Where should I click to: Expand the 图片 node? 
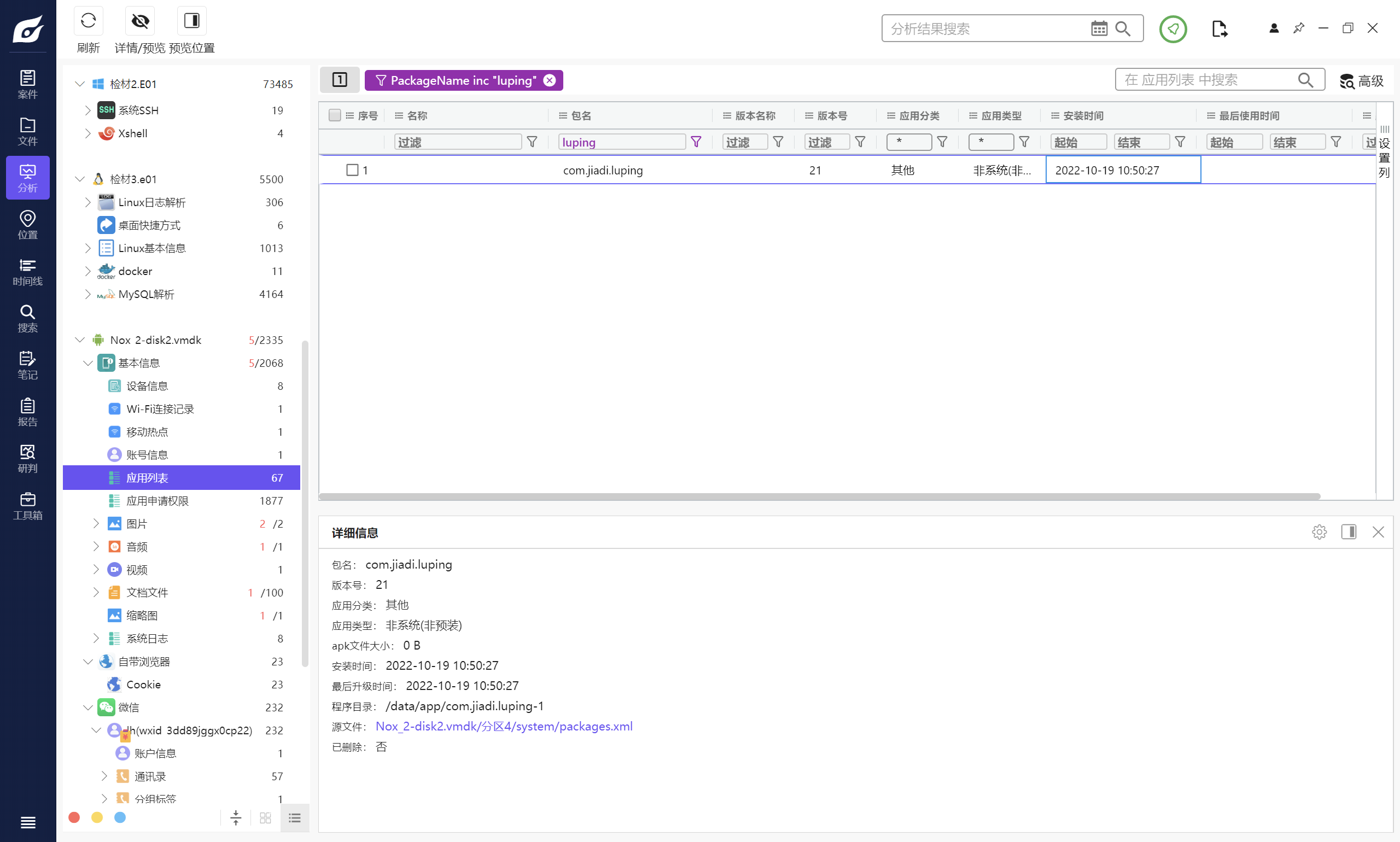point(96,523)
